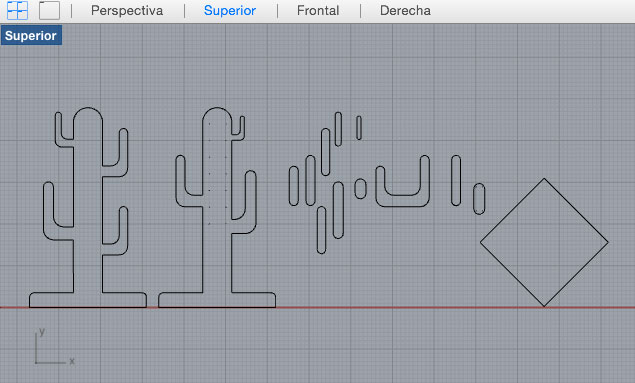Switch to four-viewport layout icon
The height and width of the screenshot is (383, 635).
tap(17, 11)
